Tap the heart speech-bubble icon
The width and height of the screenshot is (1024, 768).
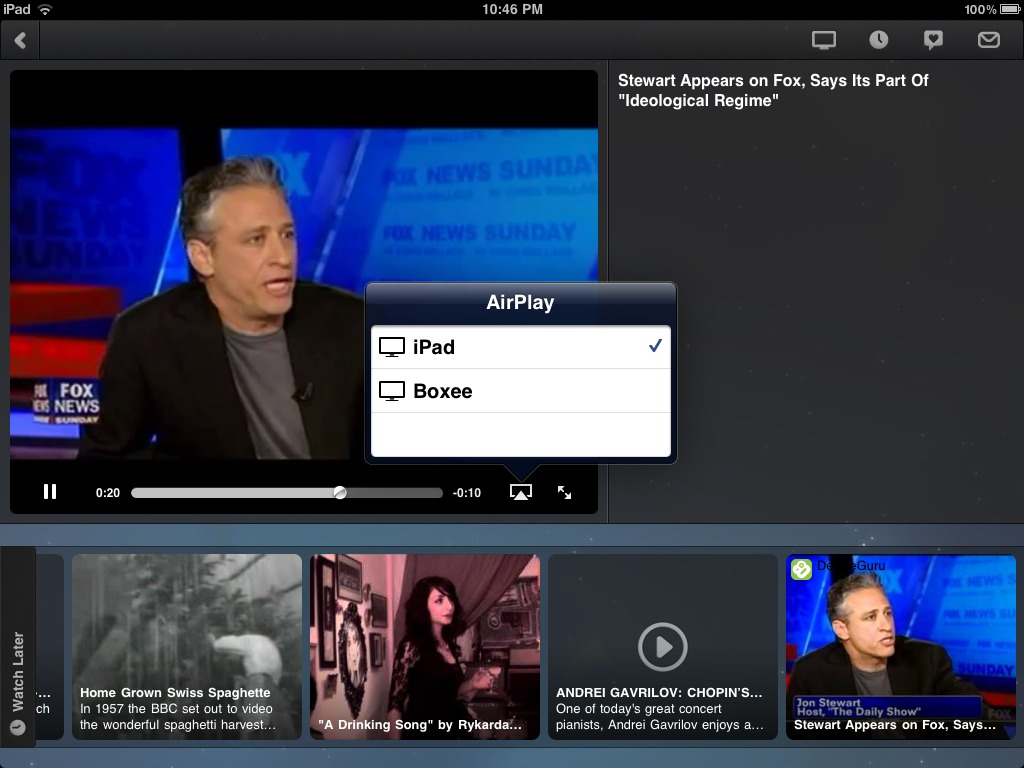point(933,40)
